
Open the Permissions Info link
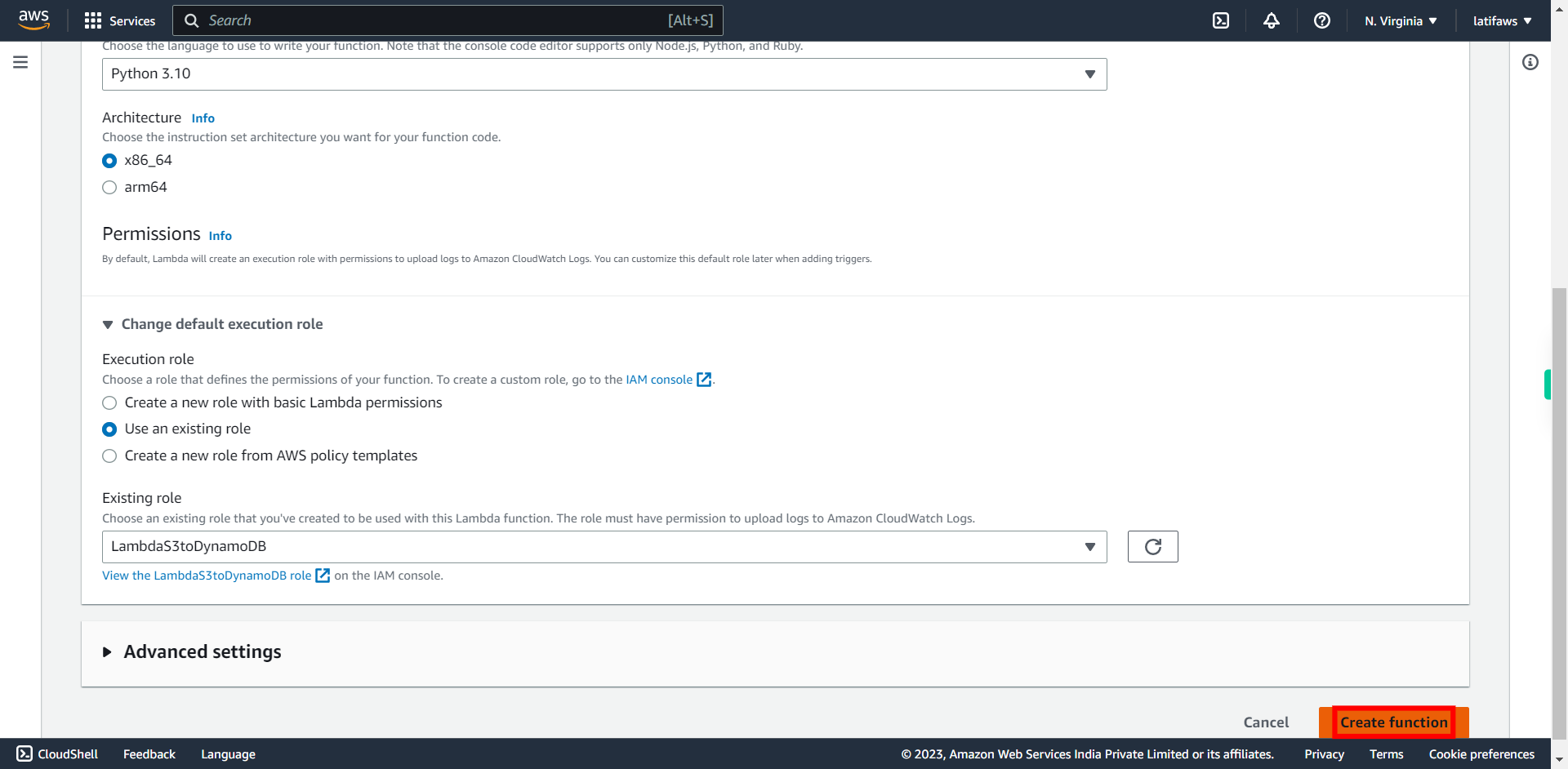point(220,236)
